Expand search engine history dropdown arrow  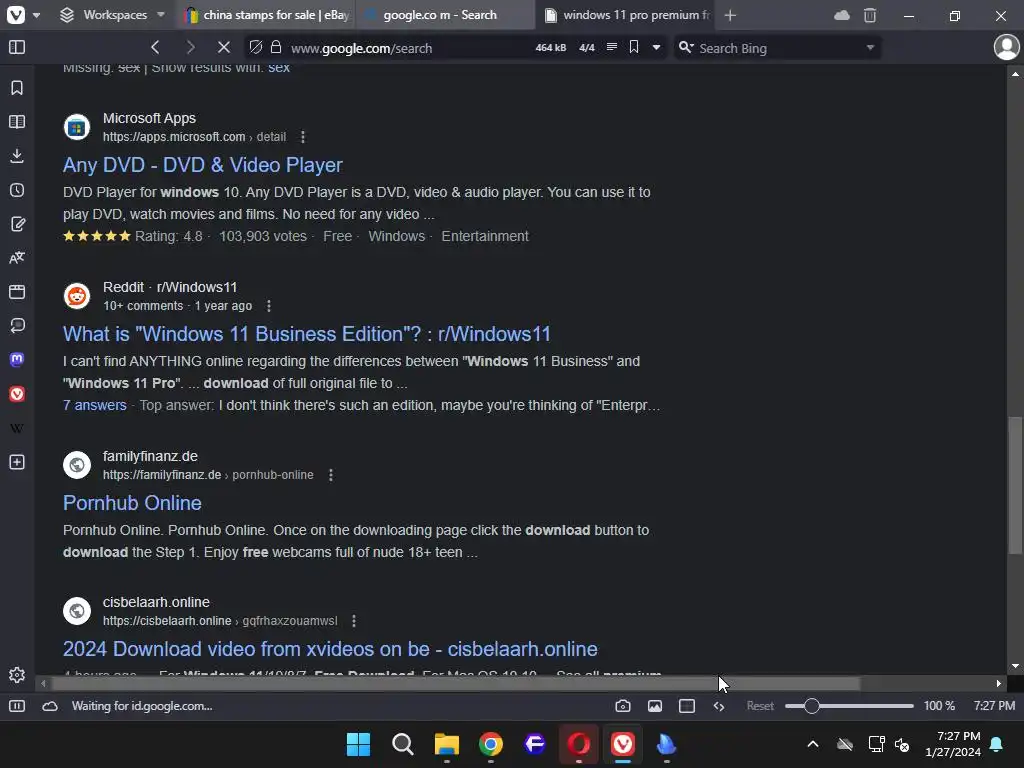[871, 48]
